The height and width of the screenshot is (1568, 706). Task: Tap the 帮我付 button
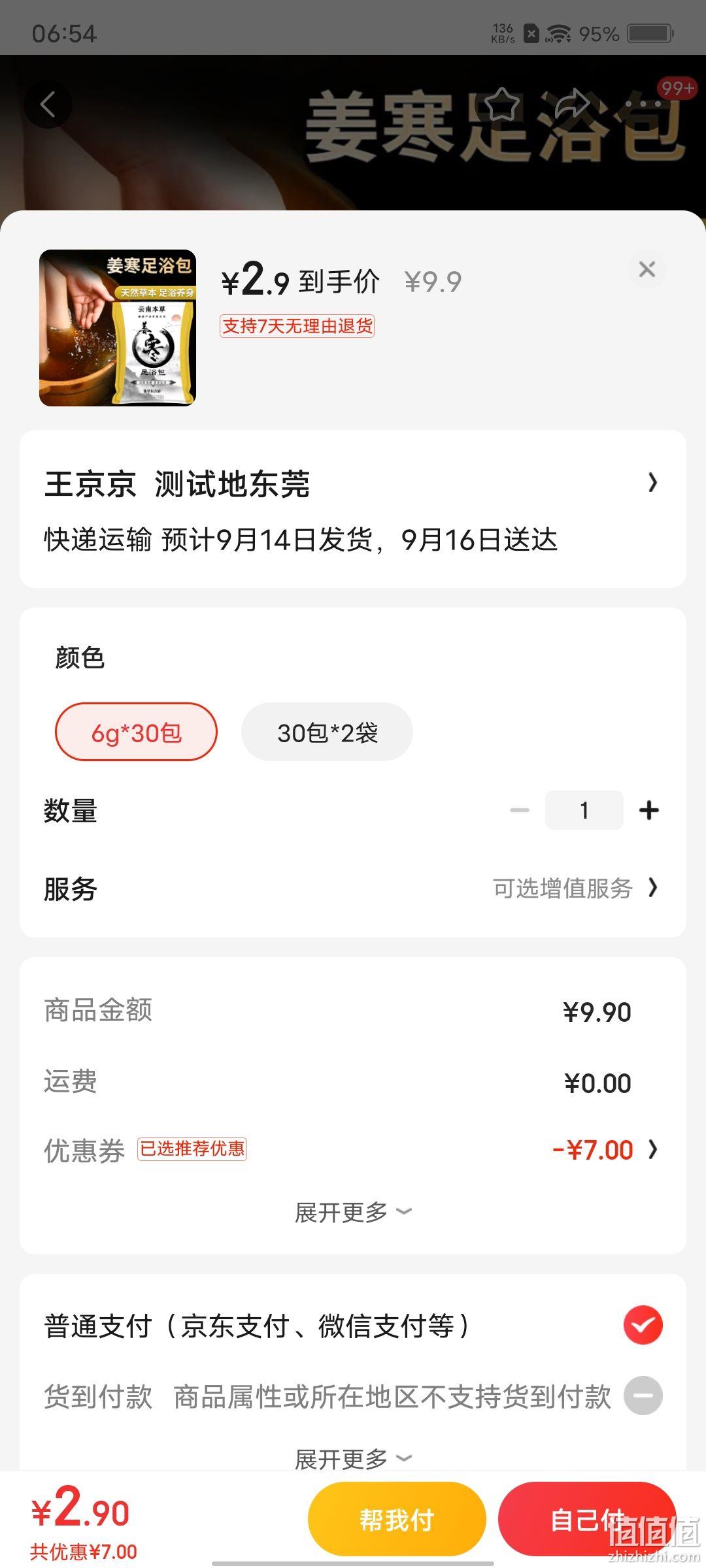coord(397,1520)
